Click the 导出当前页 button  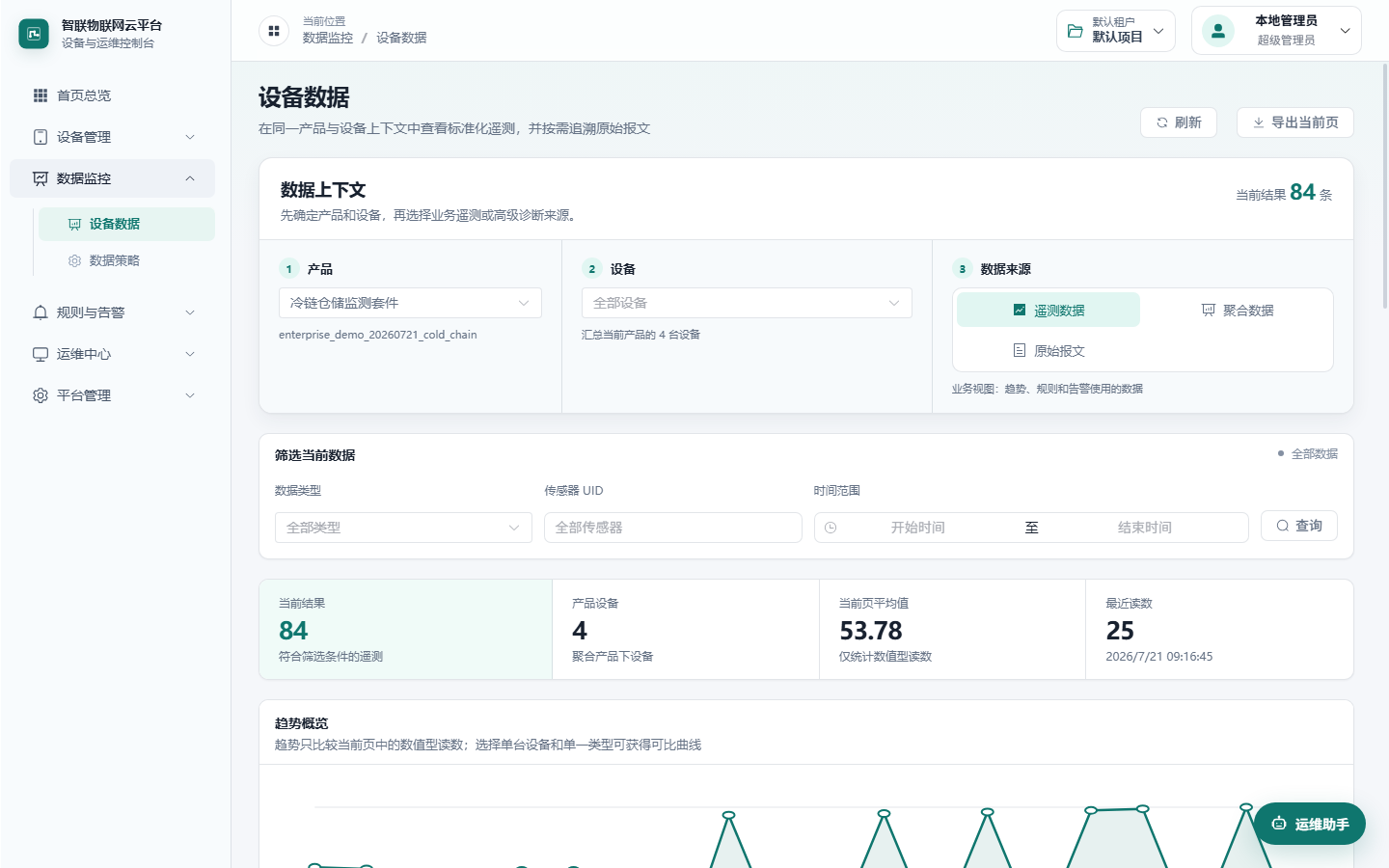pos(1295,122)
